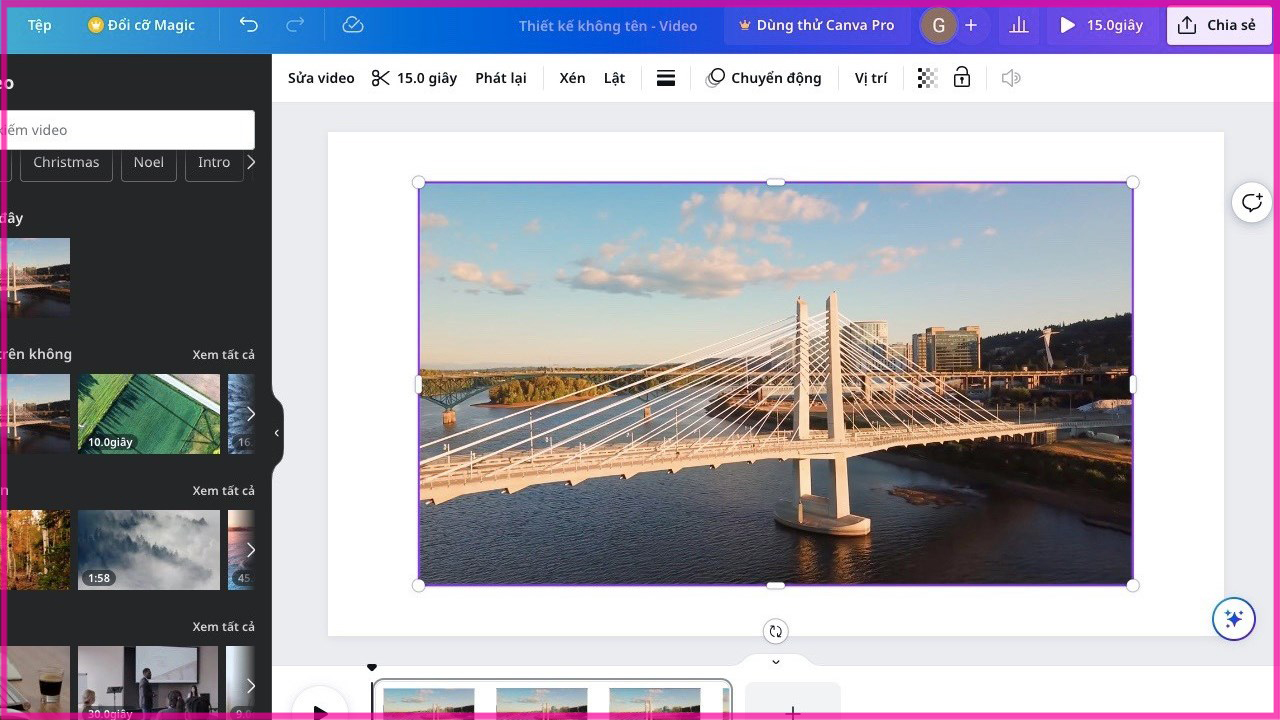The width and height of the screenshot is (1280, 720).
Task: Undo the last action
Action: coord(249,25)
